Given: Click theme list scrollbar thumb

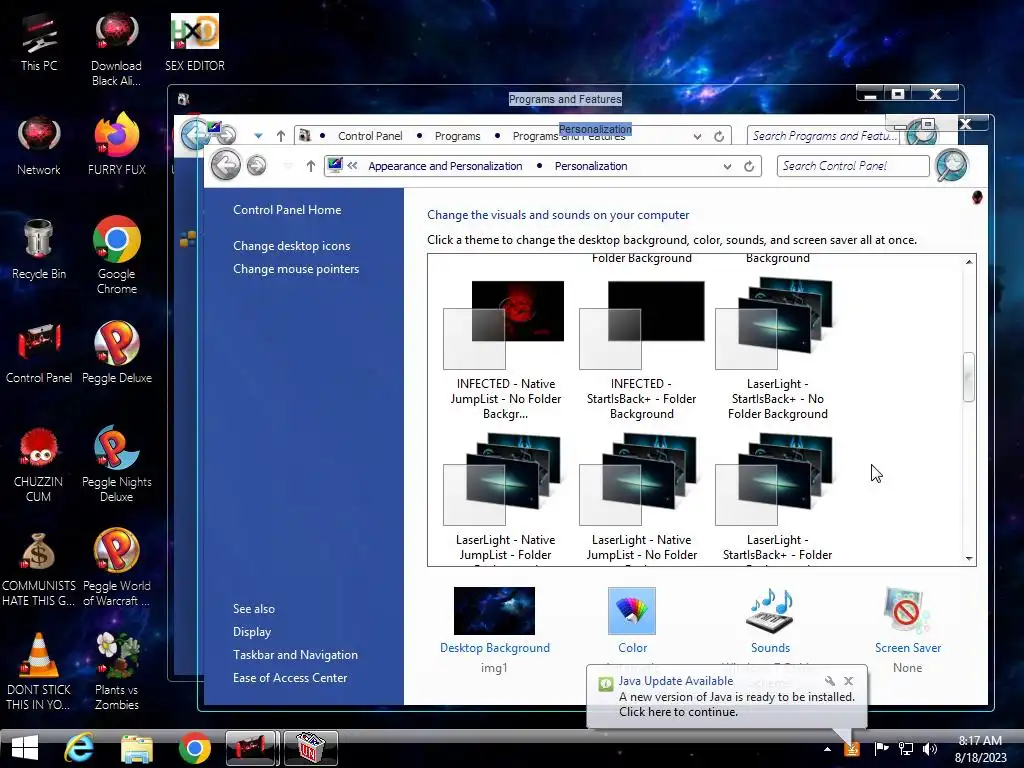Looking at the screenshot, I should coord(968,377).
